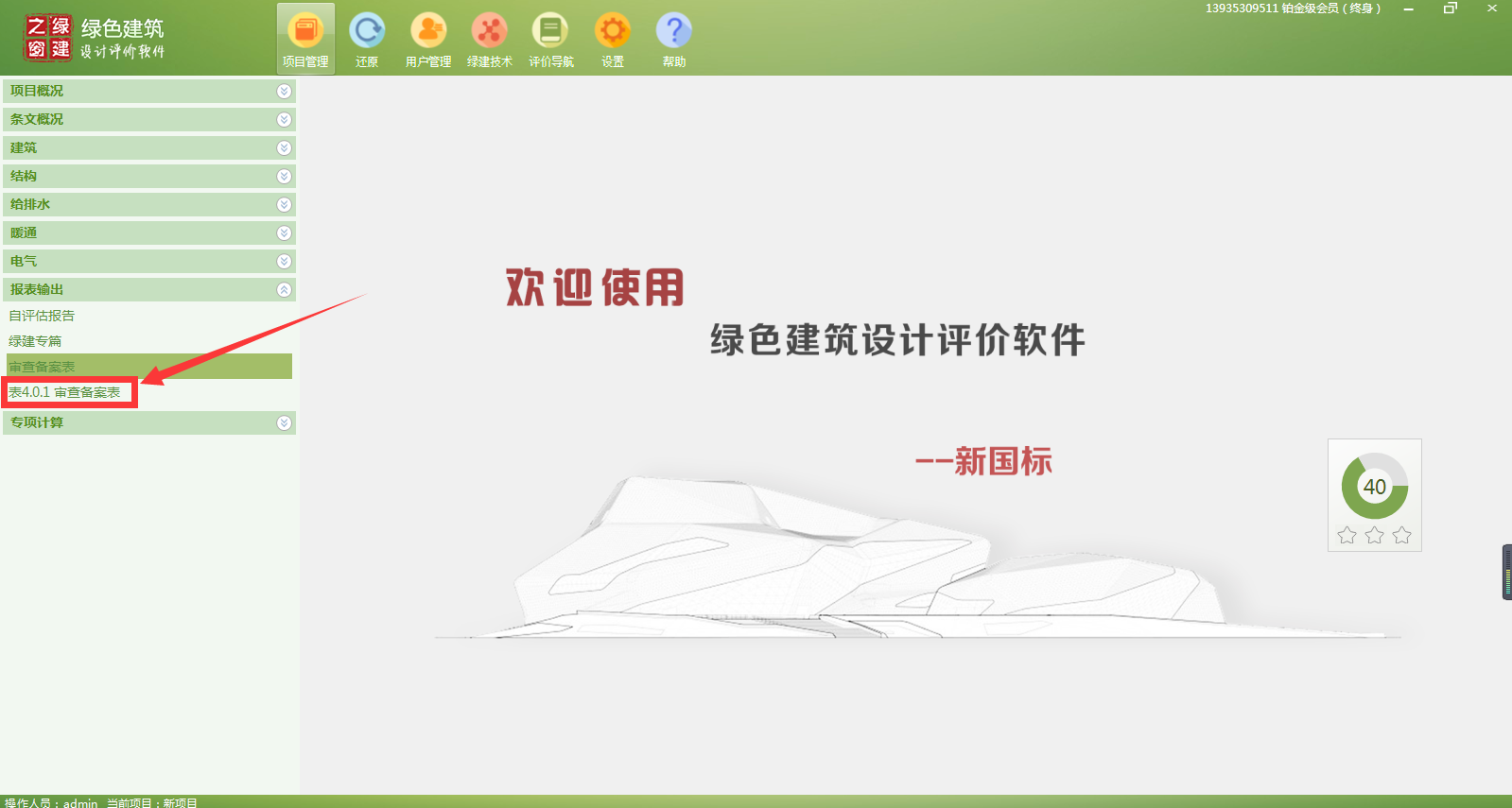Open 用户管理 user management
Screen dimensions: 1512x808
pyautogui.click(x=428, y=40)
